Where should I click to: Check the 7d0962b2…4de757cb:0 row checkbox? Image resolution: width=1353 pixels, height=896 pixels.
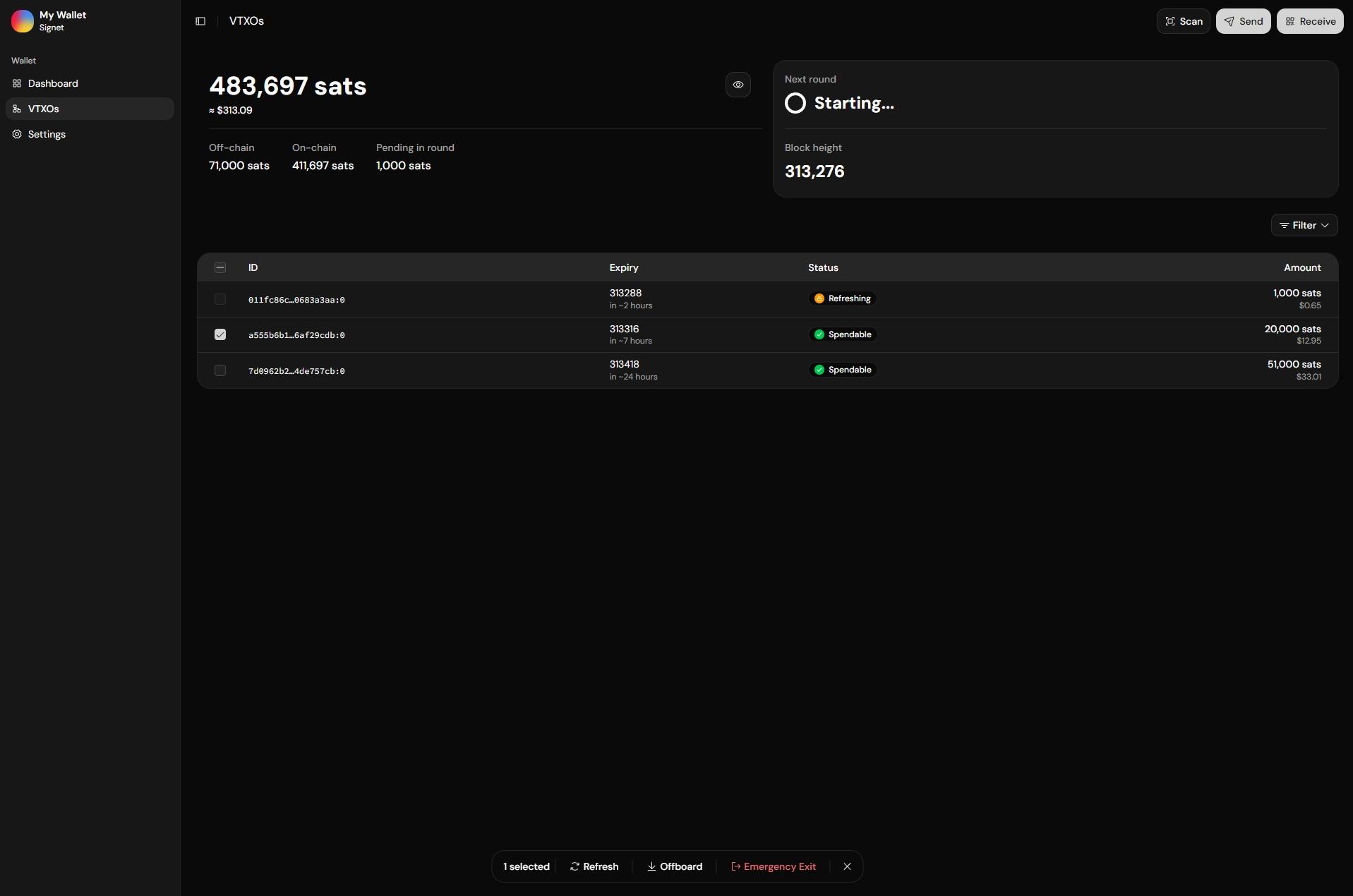point(220,370)
